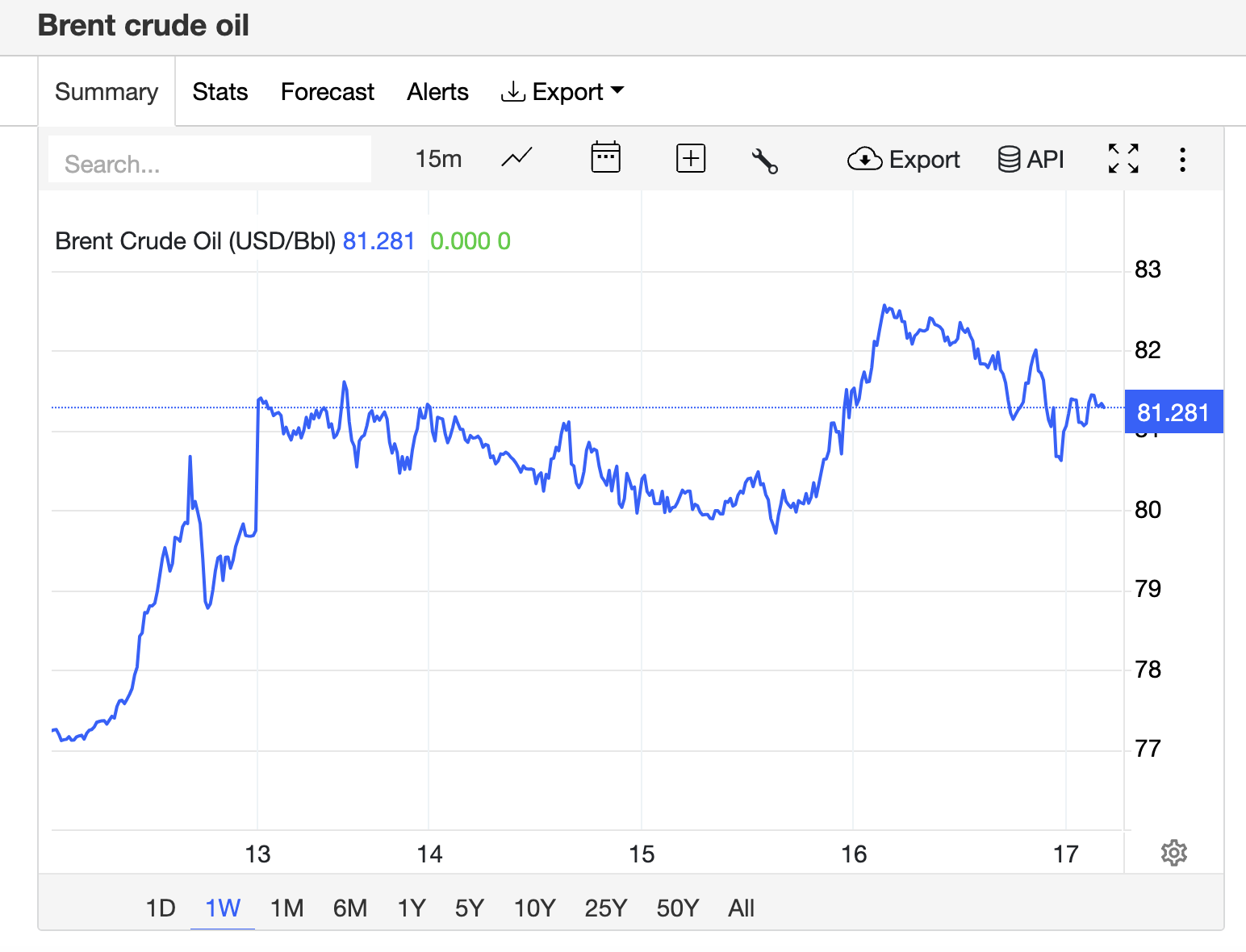1246x952 pixels.
Task: Open the API database icon
Action: (x=1031, y=159)
